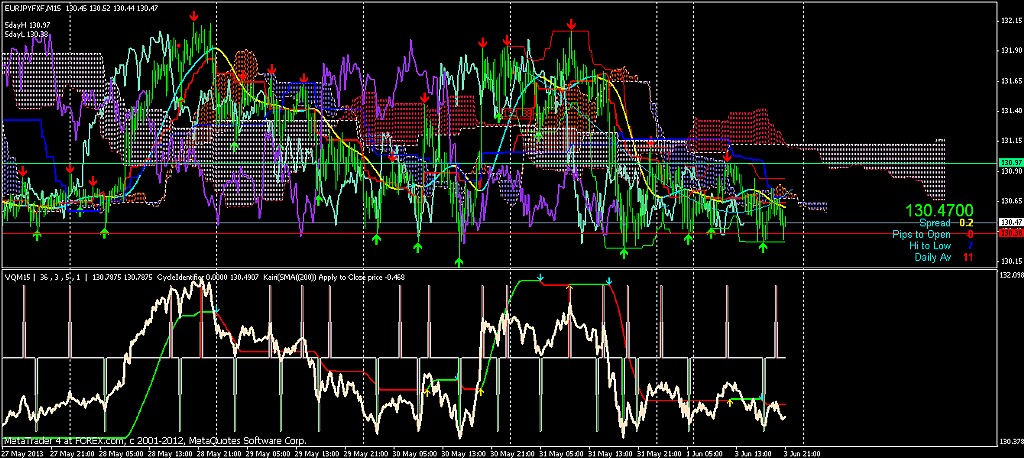Click the 1 Jun 05:00 time label
The image size is (1024, 458).
point(704,453)
